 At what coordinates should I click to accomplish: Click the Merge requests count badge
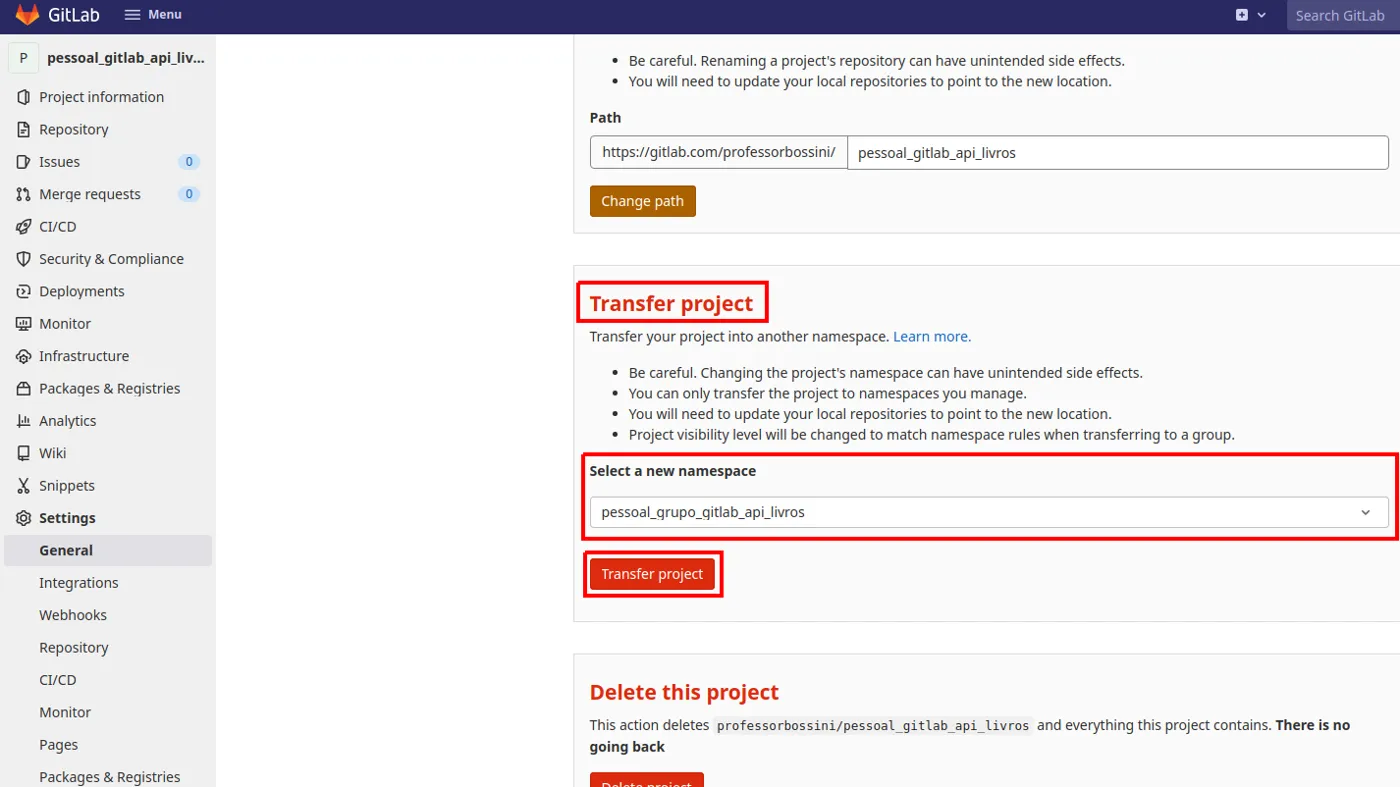188,194
